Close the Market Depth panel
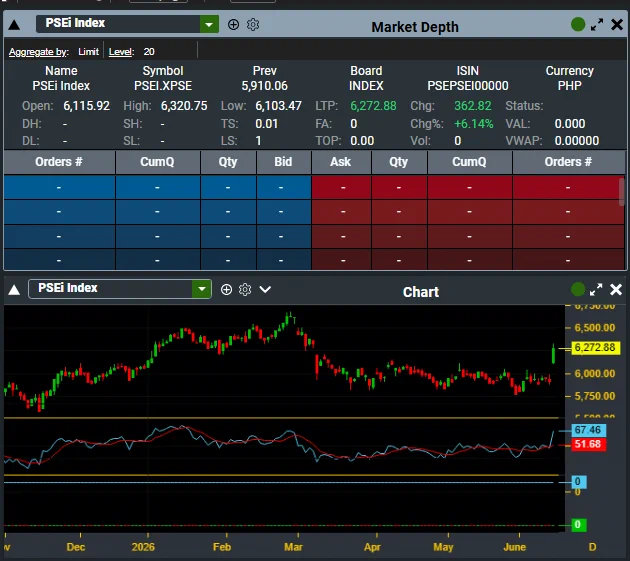Viewport: 630px width, 561px height. coord(617,25)
